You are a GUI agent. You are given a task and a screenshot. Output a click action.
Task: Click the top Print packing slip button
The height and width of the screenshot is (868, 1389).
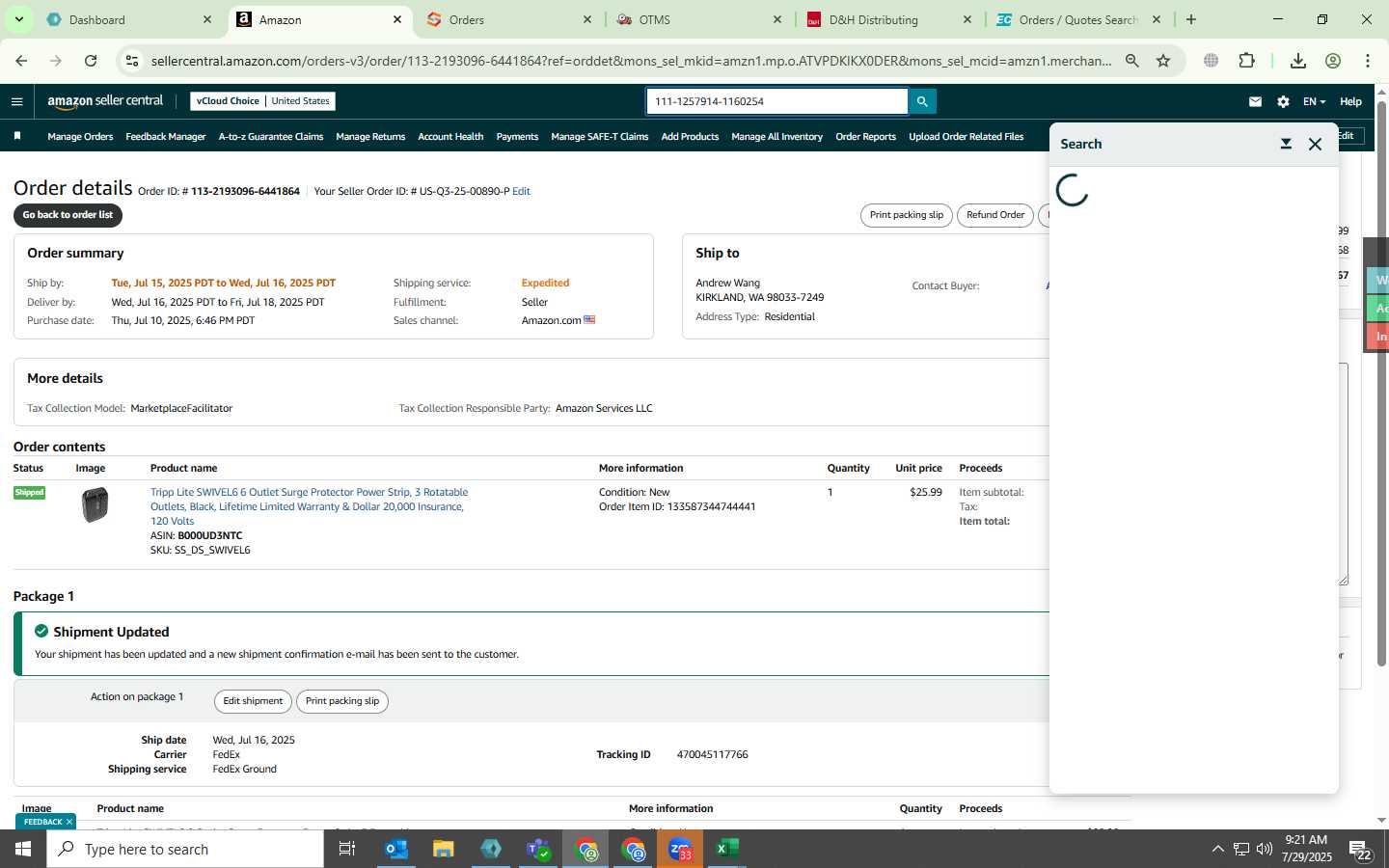tap(906, 215)
